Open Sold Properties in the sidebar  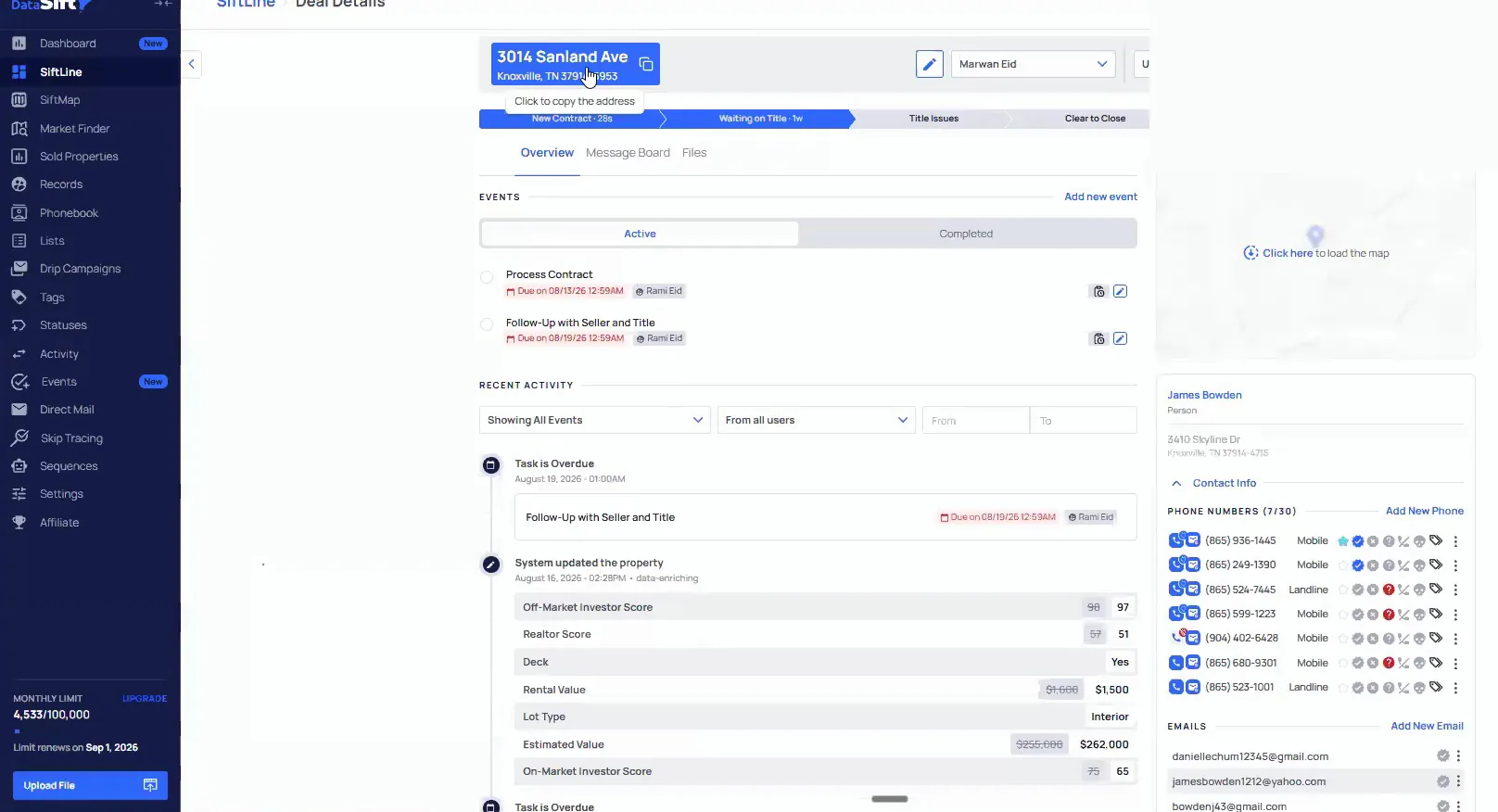pos(79,157)
